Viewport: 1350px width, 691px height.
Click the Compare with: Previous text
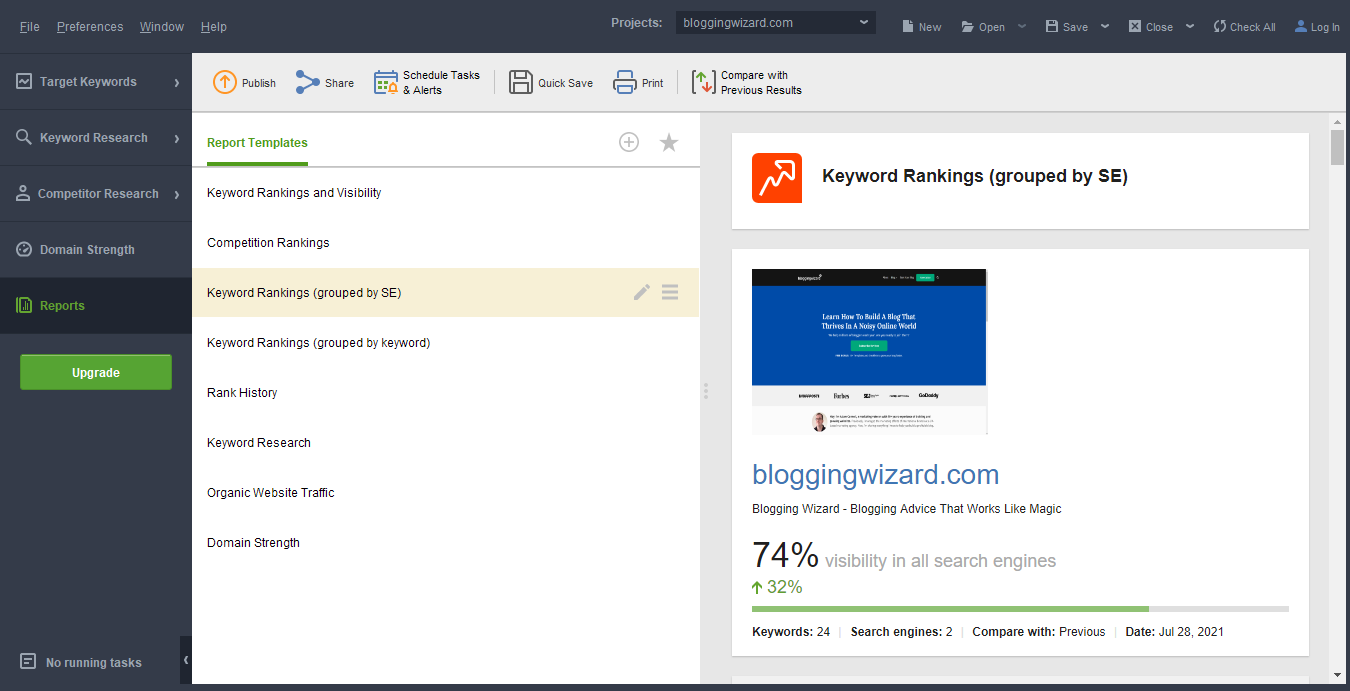pyautogui.click(x=1039, y=632)
